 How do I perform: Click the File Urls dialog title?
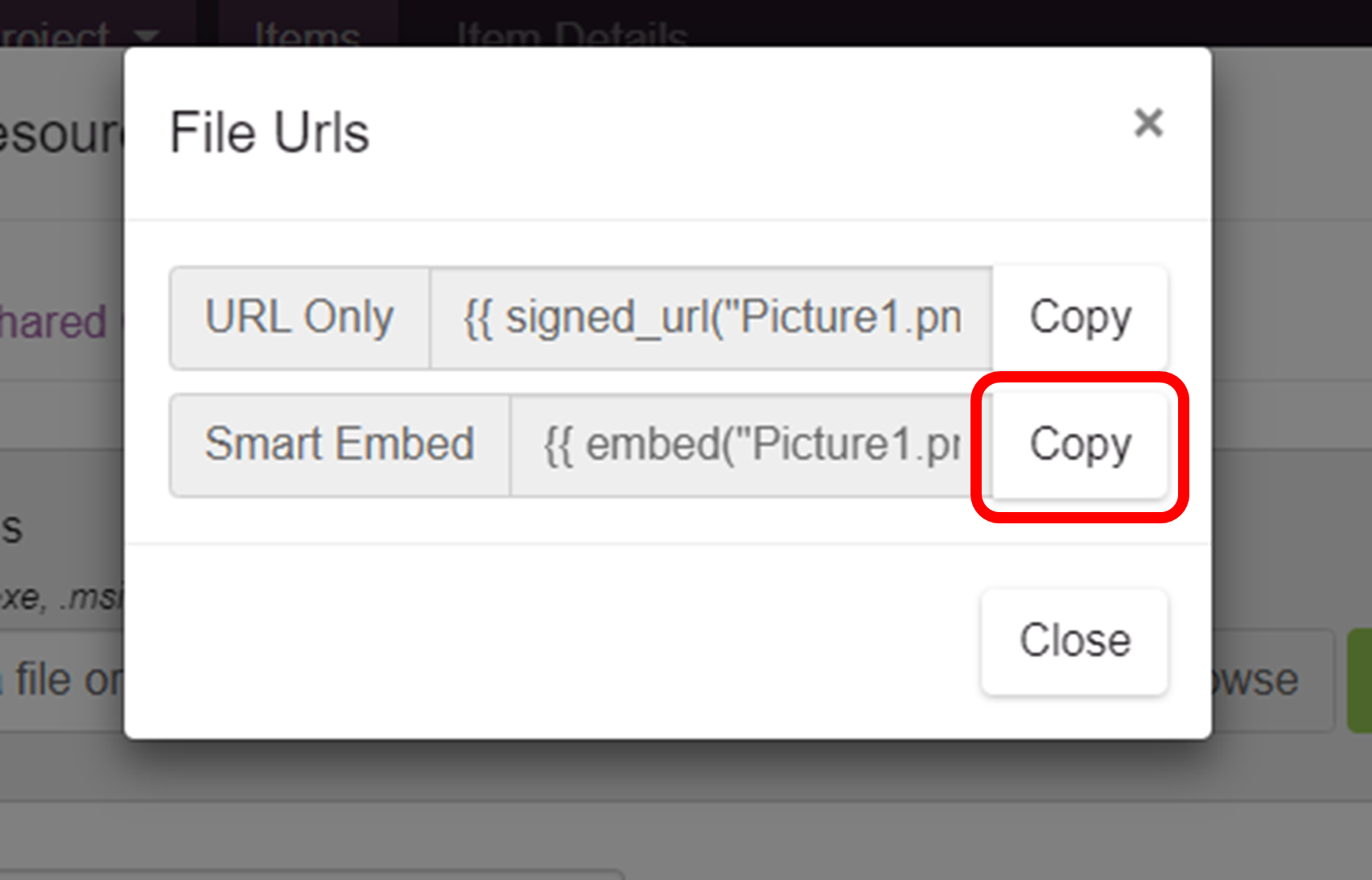pyautogui.click(x=270, y=132)
